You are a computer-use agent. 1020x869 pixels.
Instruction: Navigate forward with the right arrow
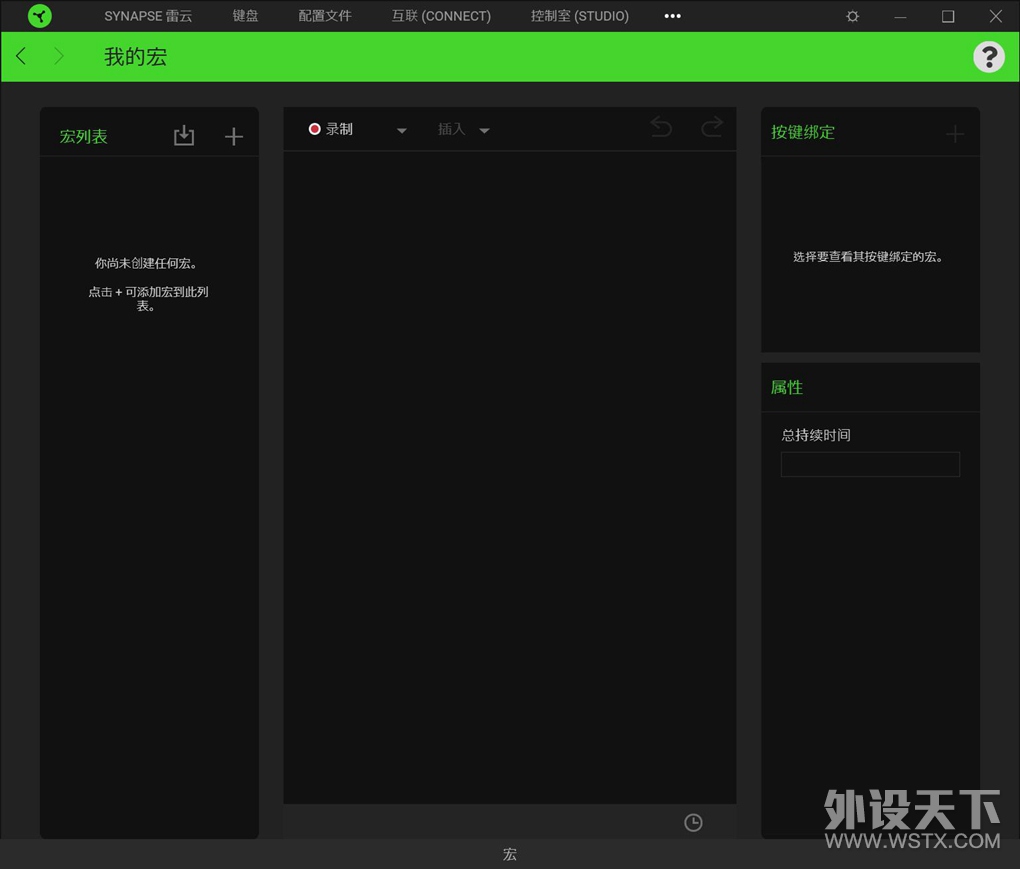pos(59,56)
